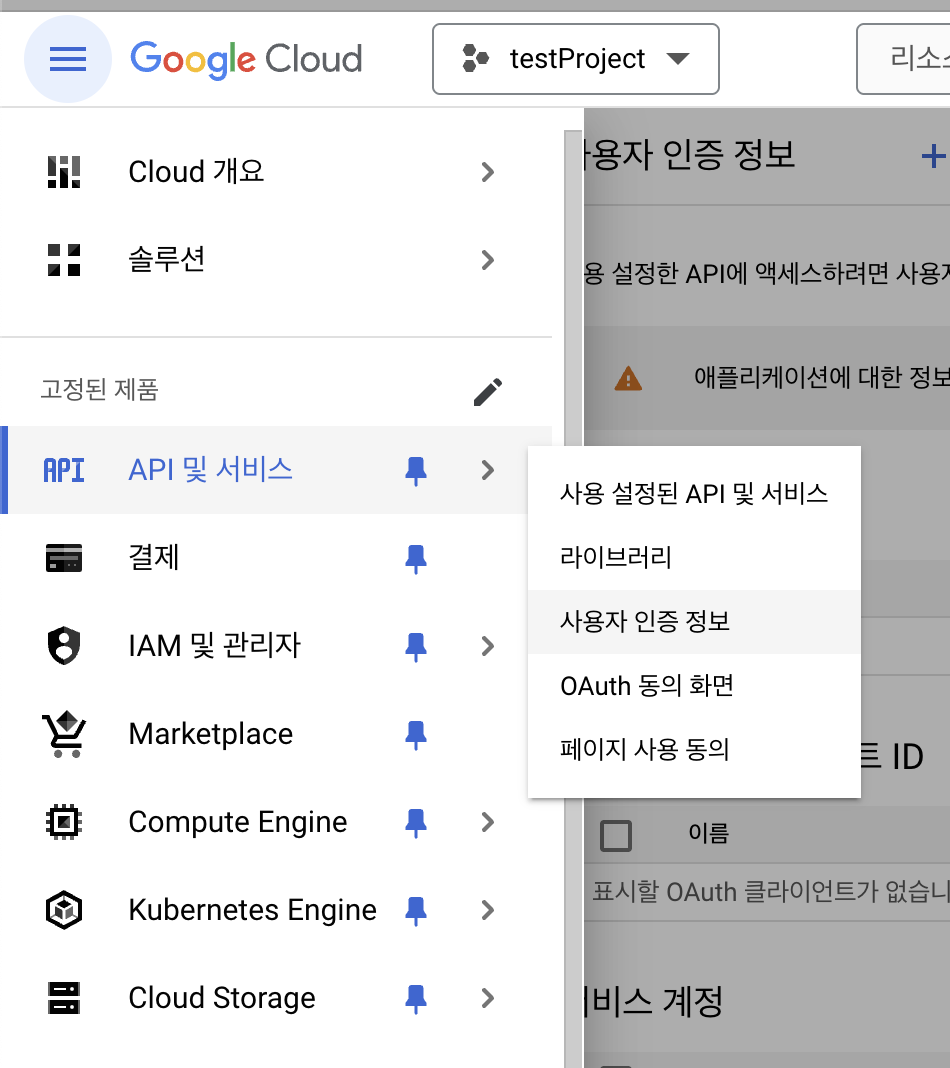
Task: Open Marketplace menu item
Action: coord(276,734)
